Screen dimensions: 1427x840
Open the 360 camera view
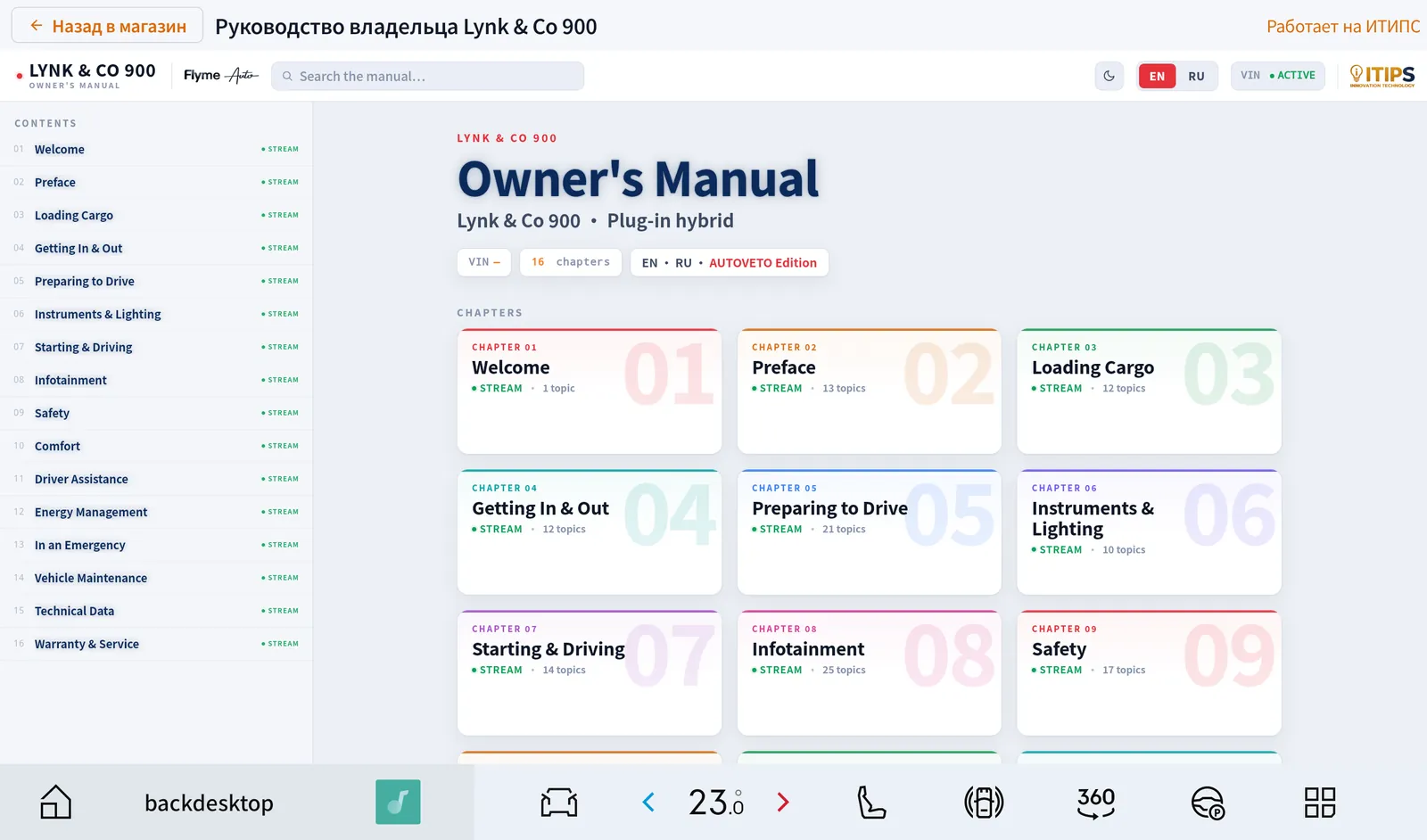[x=1096, y=803]
